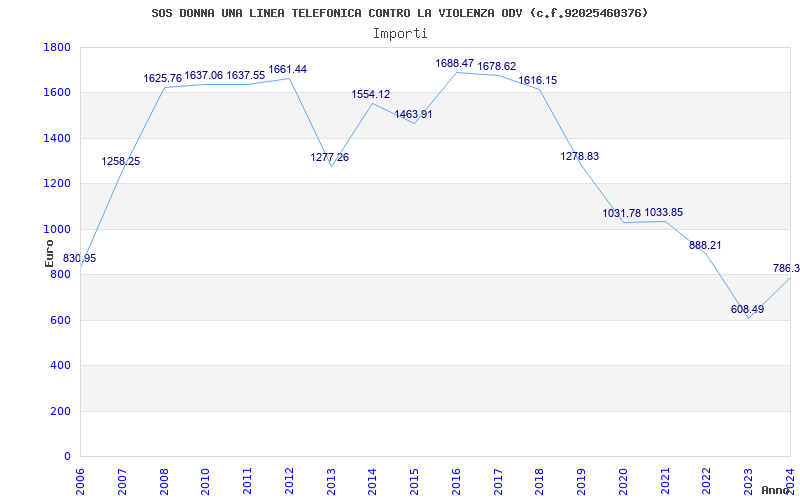The height and width of the screenshot is (500, 800).
Task: Select the 830.95 data label for 2006
Action: (x=80, y=259)
